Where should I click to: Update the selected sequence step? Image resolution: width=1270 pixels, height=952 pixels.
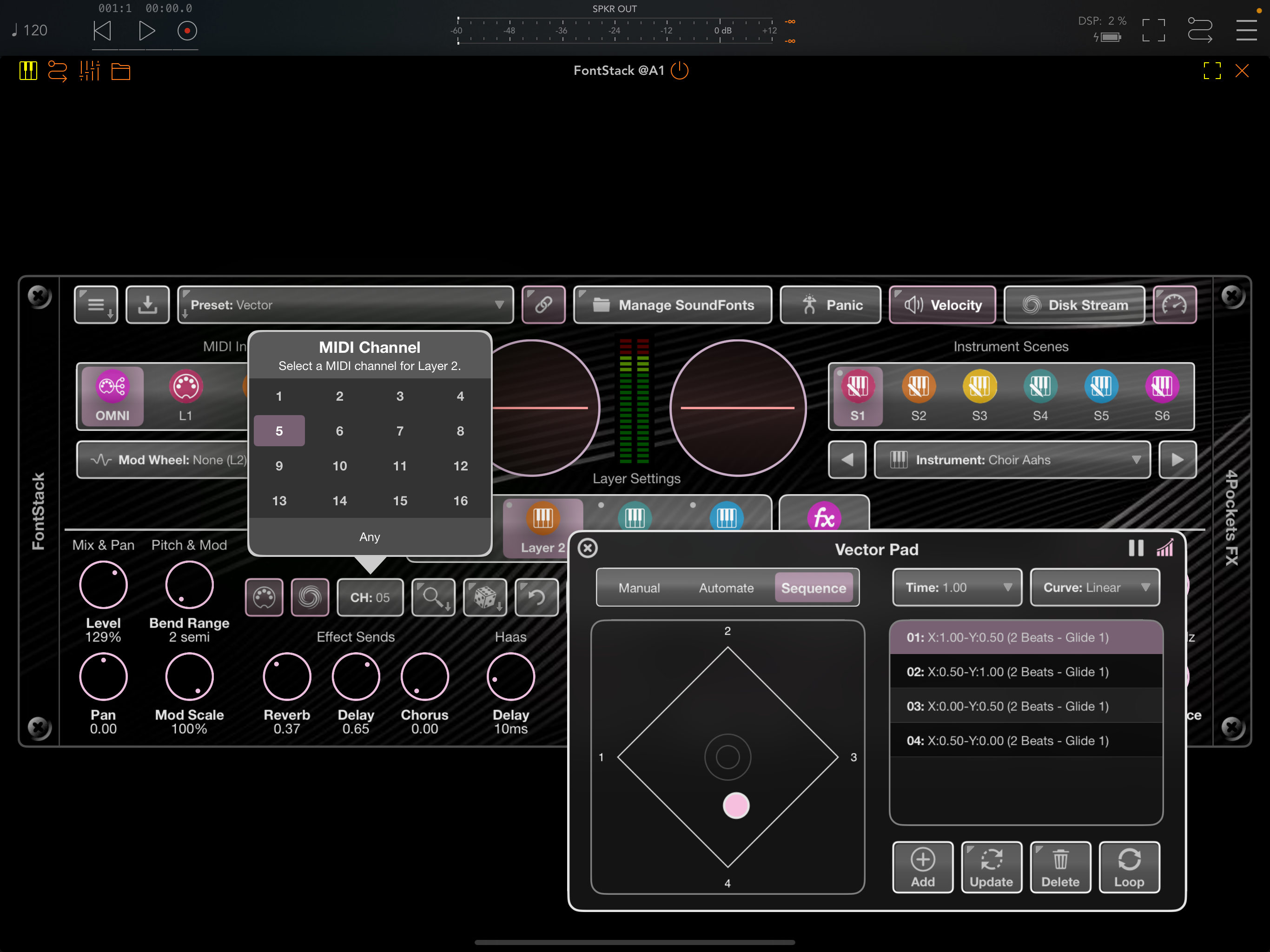coord(992,867)
